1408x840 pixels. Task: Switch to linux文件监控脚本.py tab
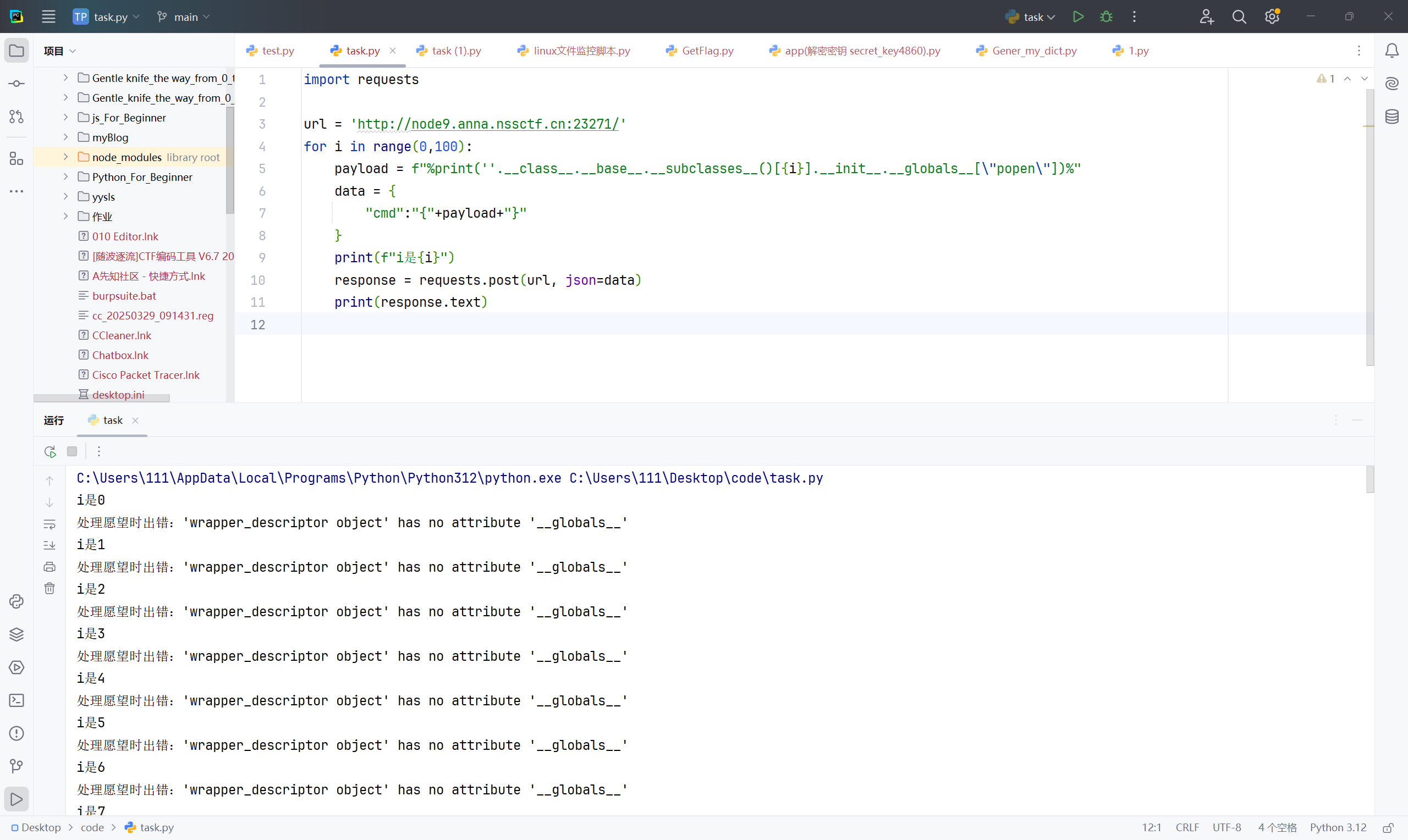pyautogui.click(x=574, y=51)
